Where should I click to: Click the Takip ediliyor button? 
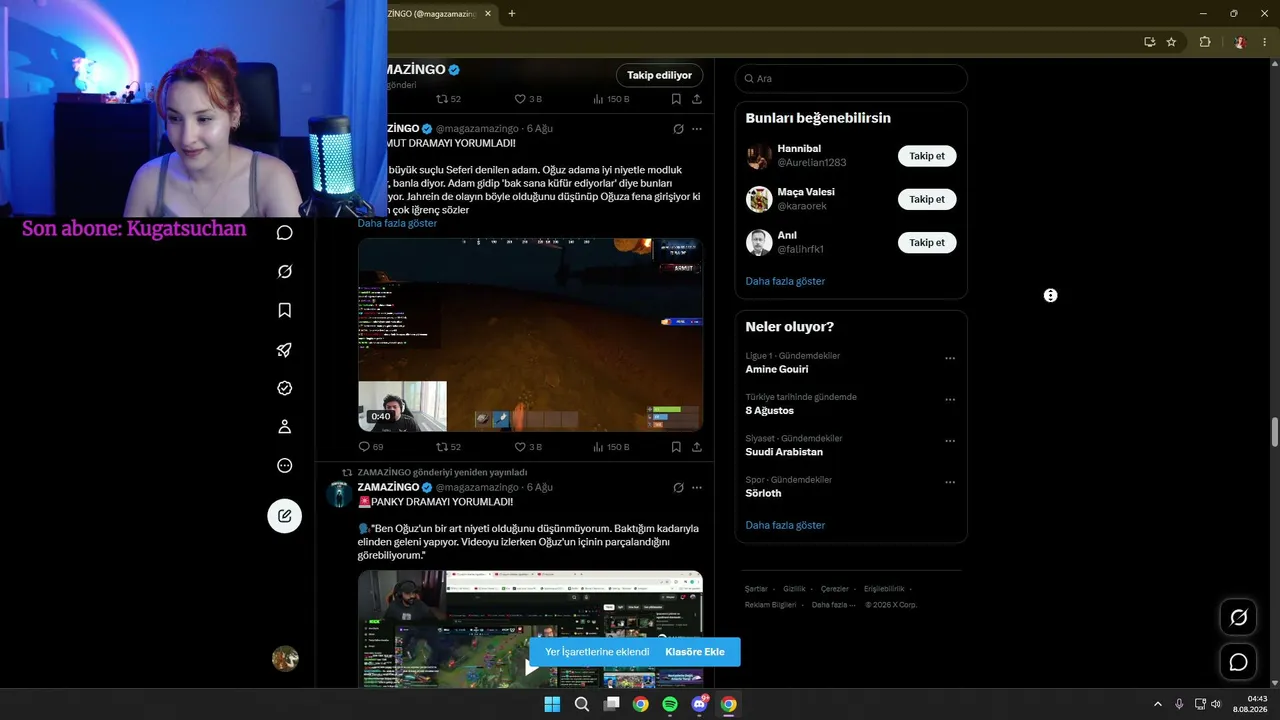(659, 75)
